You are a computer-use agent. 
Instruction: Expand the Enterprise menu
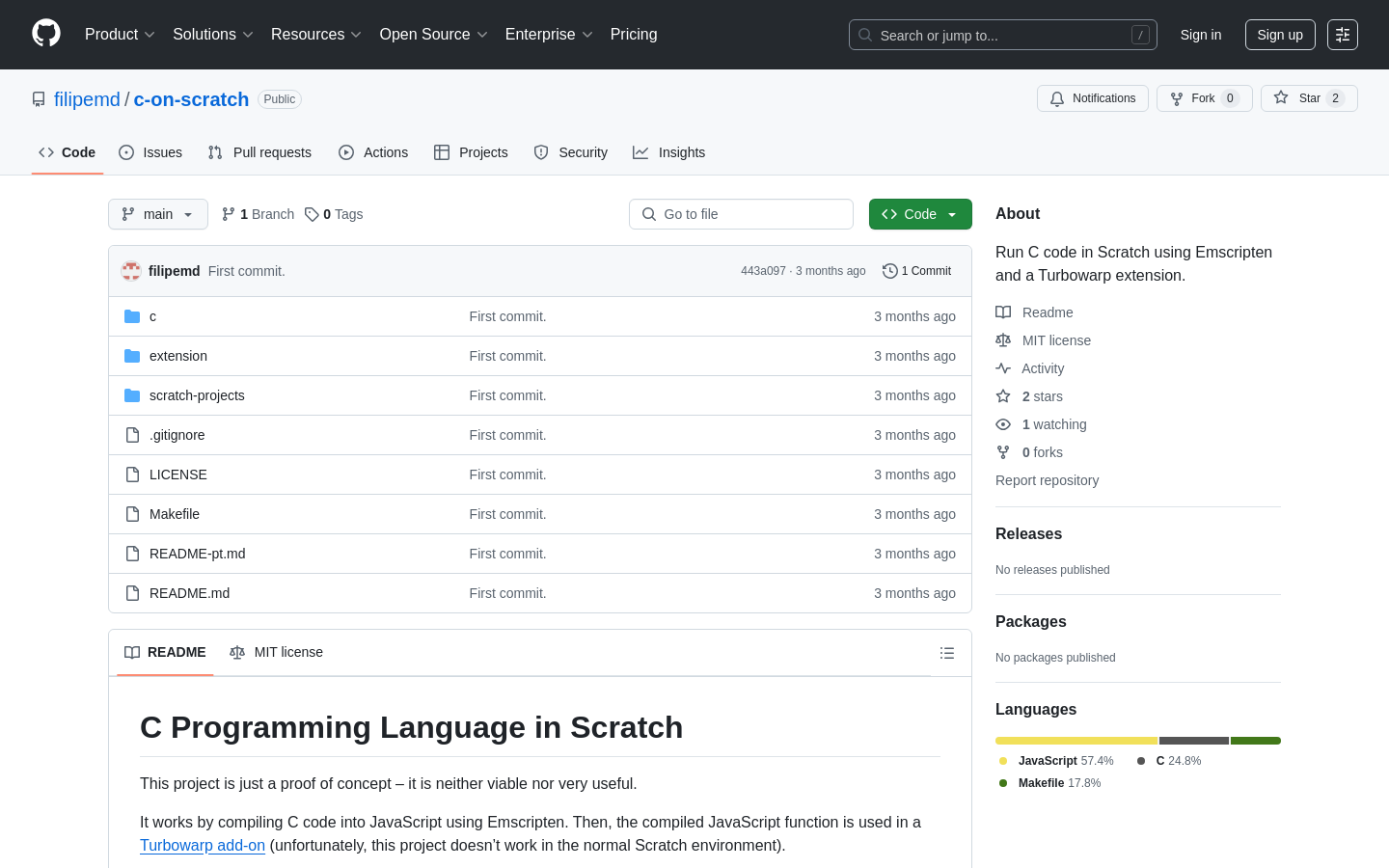(549, 35)
